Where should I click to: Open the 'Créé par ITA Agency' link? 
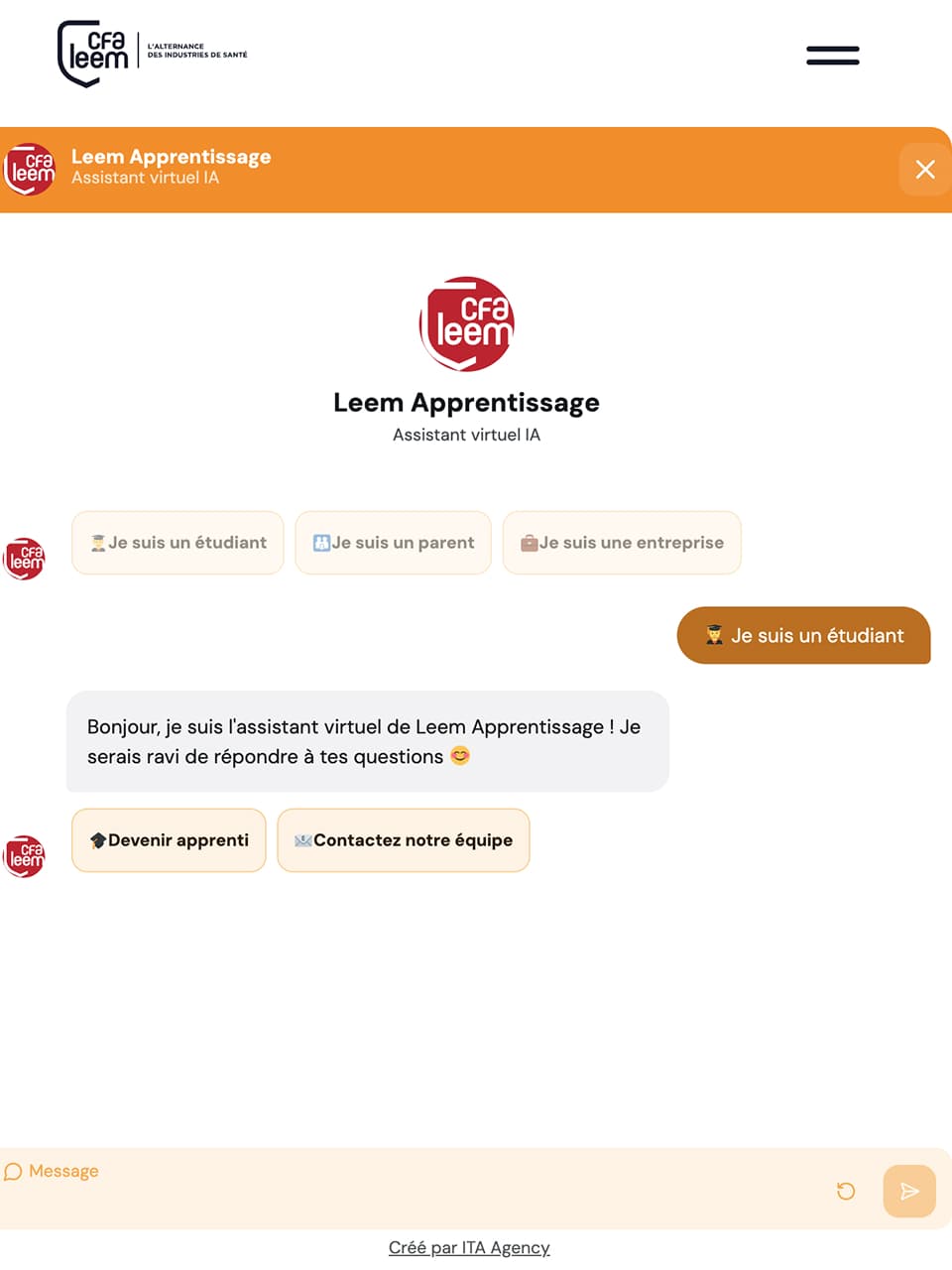469,1247
